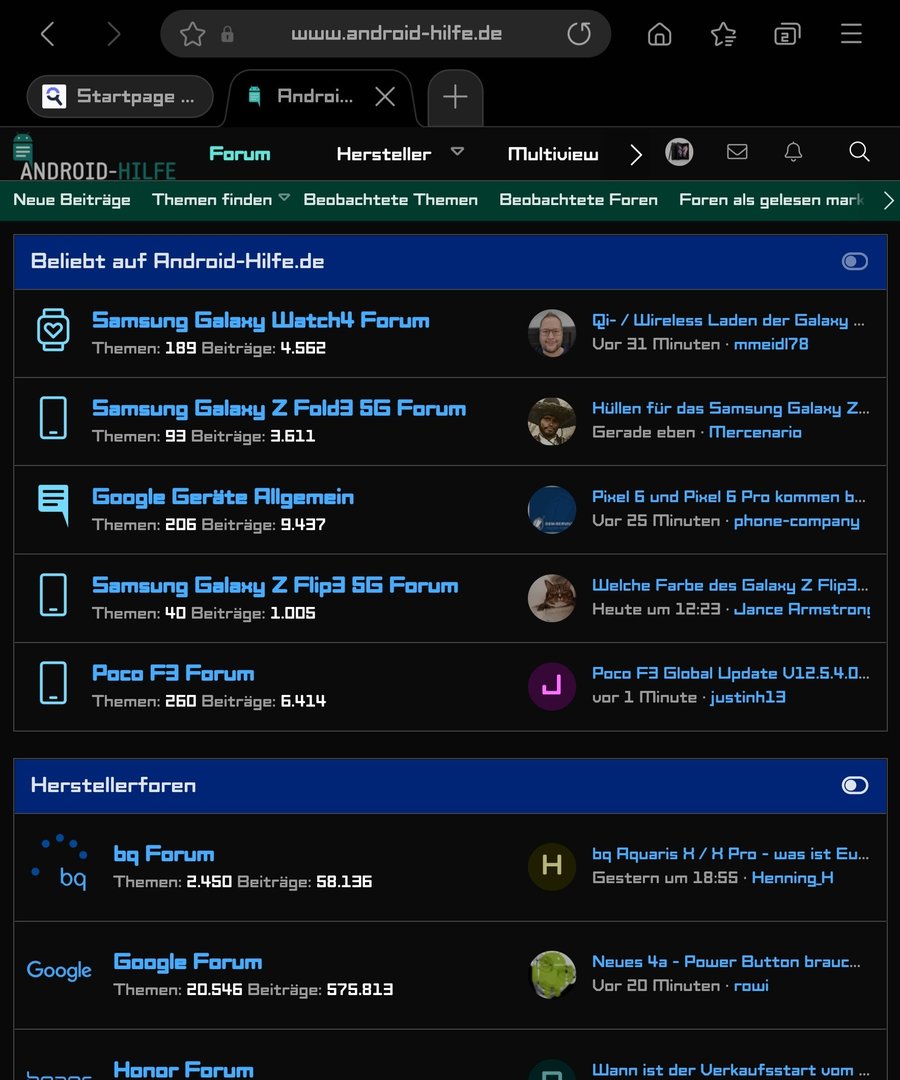Click the www.android-hilfe.de address field
This screenshot has height=1080, width=900.
(x=396, y=34)
